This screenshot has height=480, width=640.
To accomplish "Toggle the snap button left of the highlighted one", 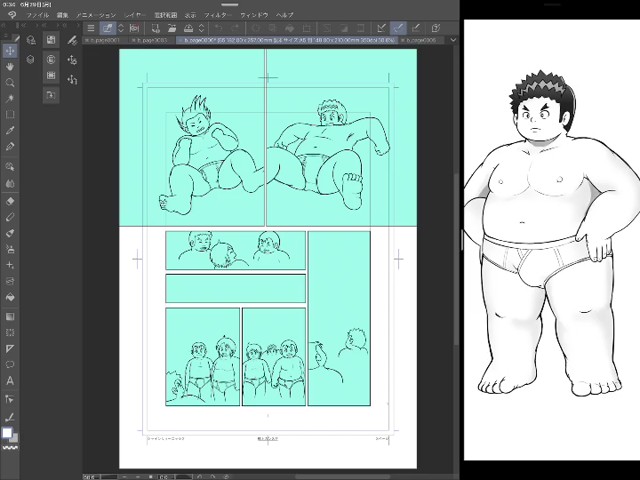I will pyautogui.click(x=381, y=28).
